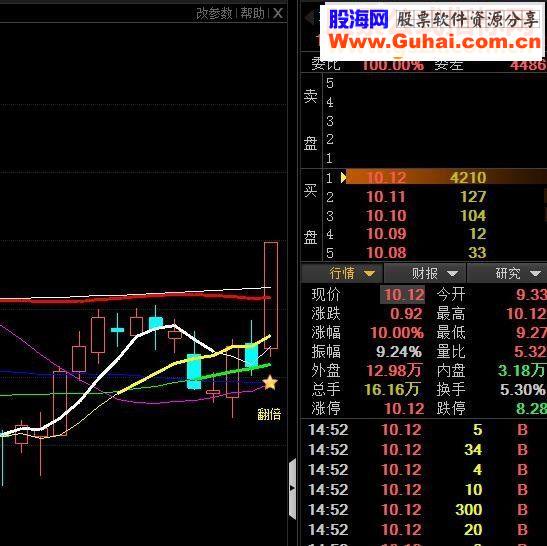Open the 研究 dropdown arrow

tap(535, 274)
